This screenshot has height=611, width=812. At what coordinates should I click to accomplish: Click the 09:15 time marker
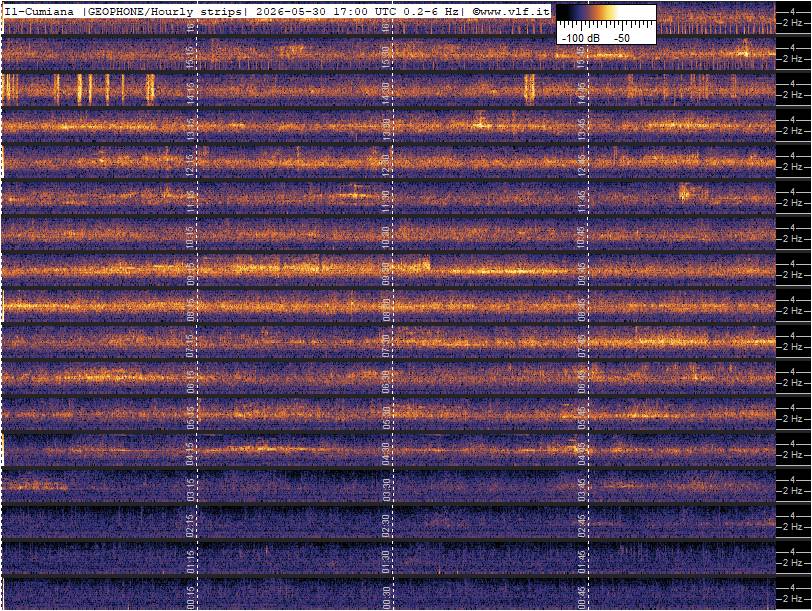pyautogui.click(x=191, y=273)
